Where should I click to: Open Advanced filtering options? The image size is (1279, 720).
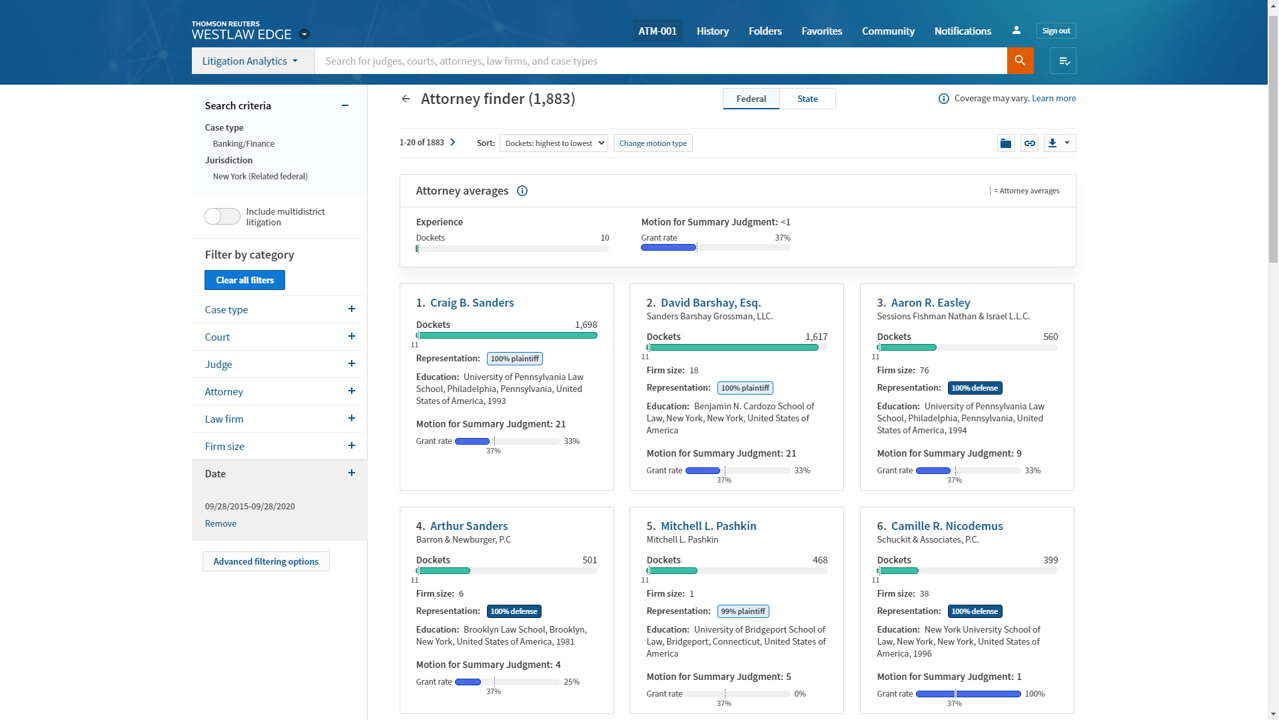(266, 562)
